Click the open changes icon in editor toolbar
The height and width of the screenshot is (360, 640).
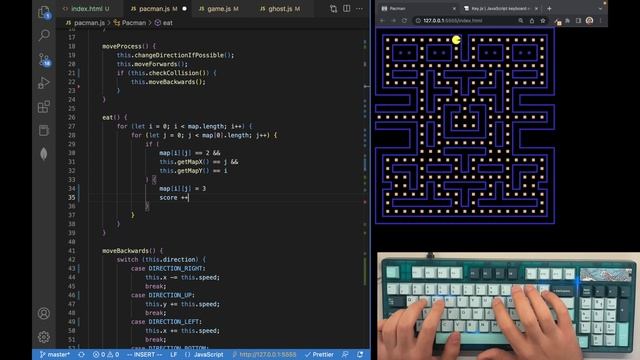click(333, 9)
